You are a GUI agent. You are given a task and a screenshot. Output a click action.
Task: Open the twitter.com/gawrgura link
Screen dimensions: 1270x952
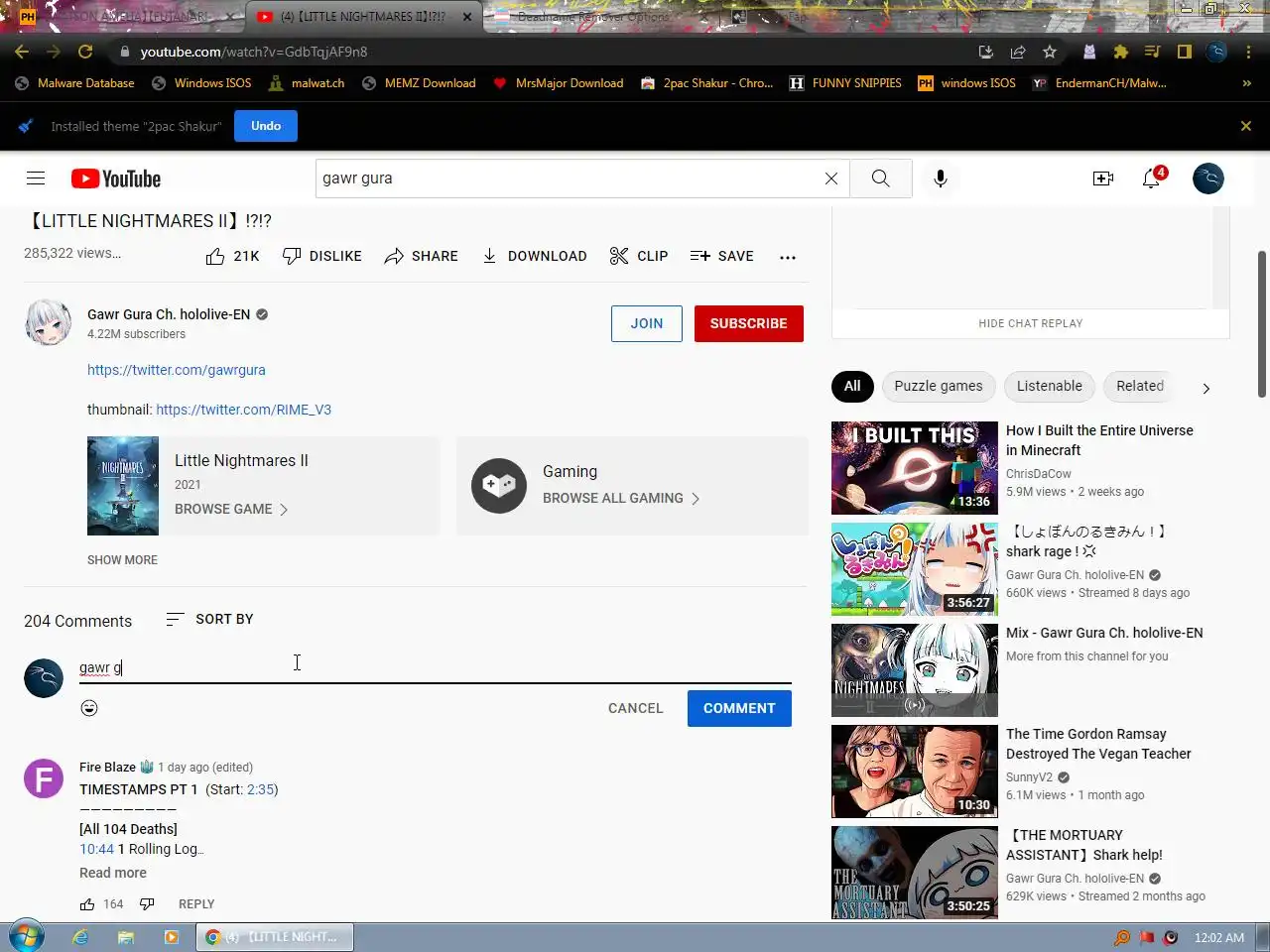pos(177,370)
